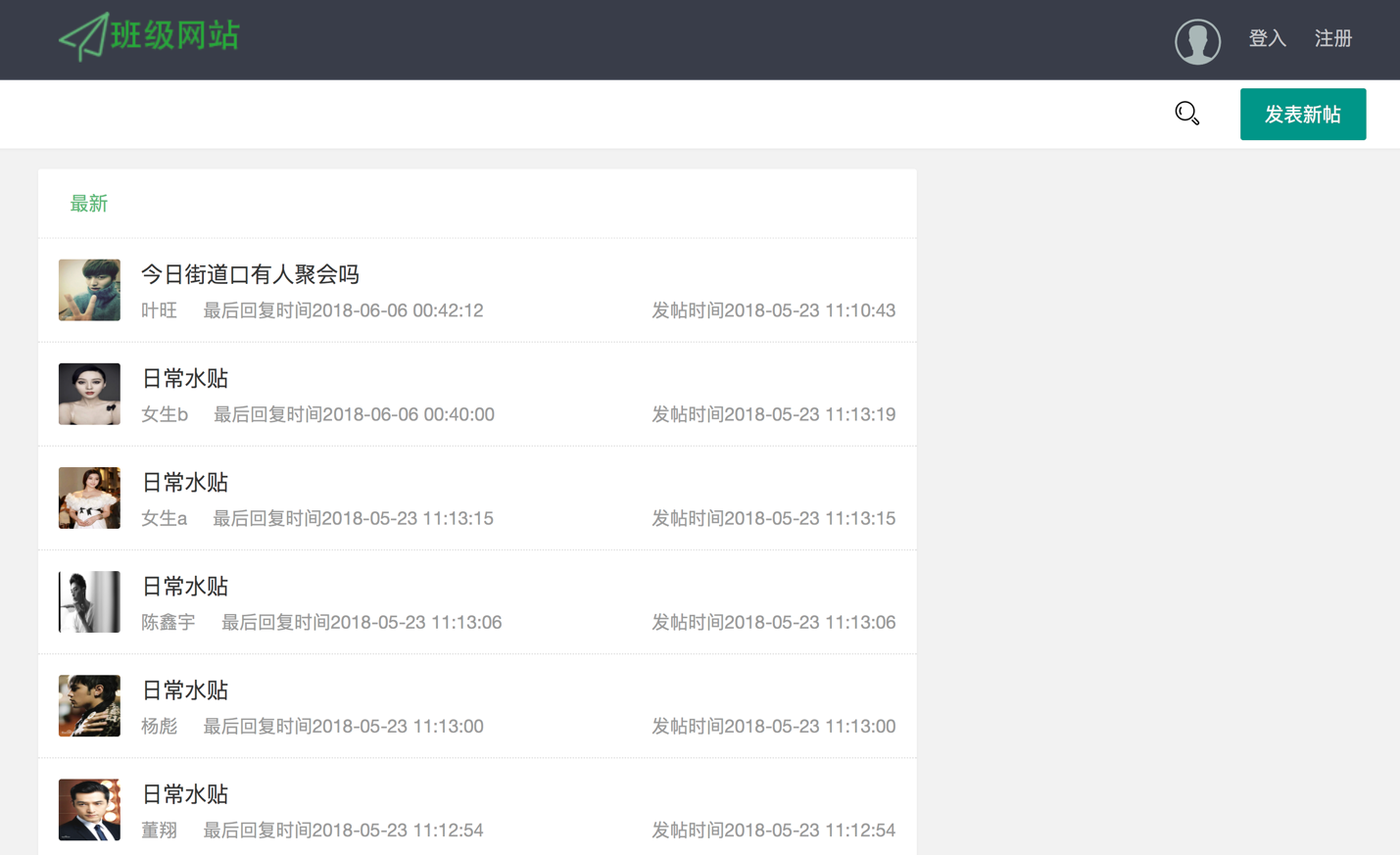Image resolution: width=1400 pixels, height=855 pixels.
Task: Click author name 陈鑫宇
Action: point(169,622)
